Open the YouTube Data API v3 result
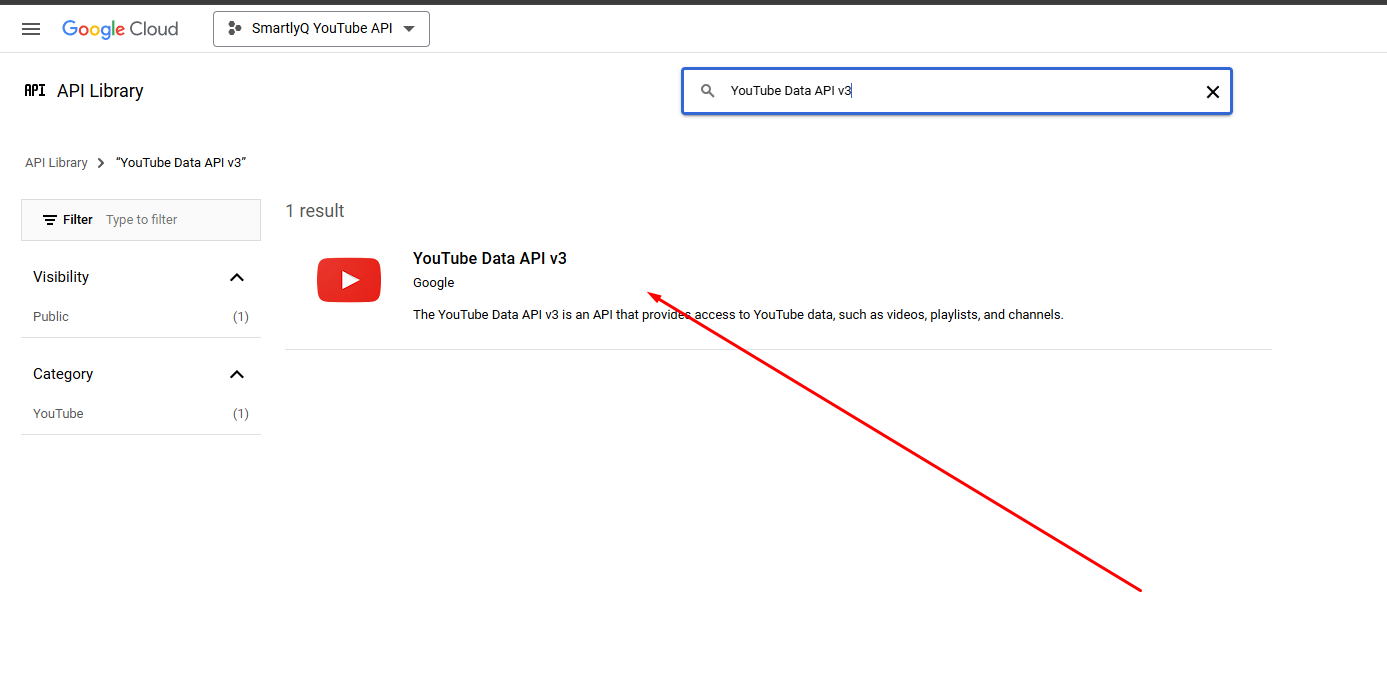Image resolution: width=1387 pixels, height=674 pixels. pyautogui.click(x=490, y=258)
